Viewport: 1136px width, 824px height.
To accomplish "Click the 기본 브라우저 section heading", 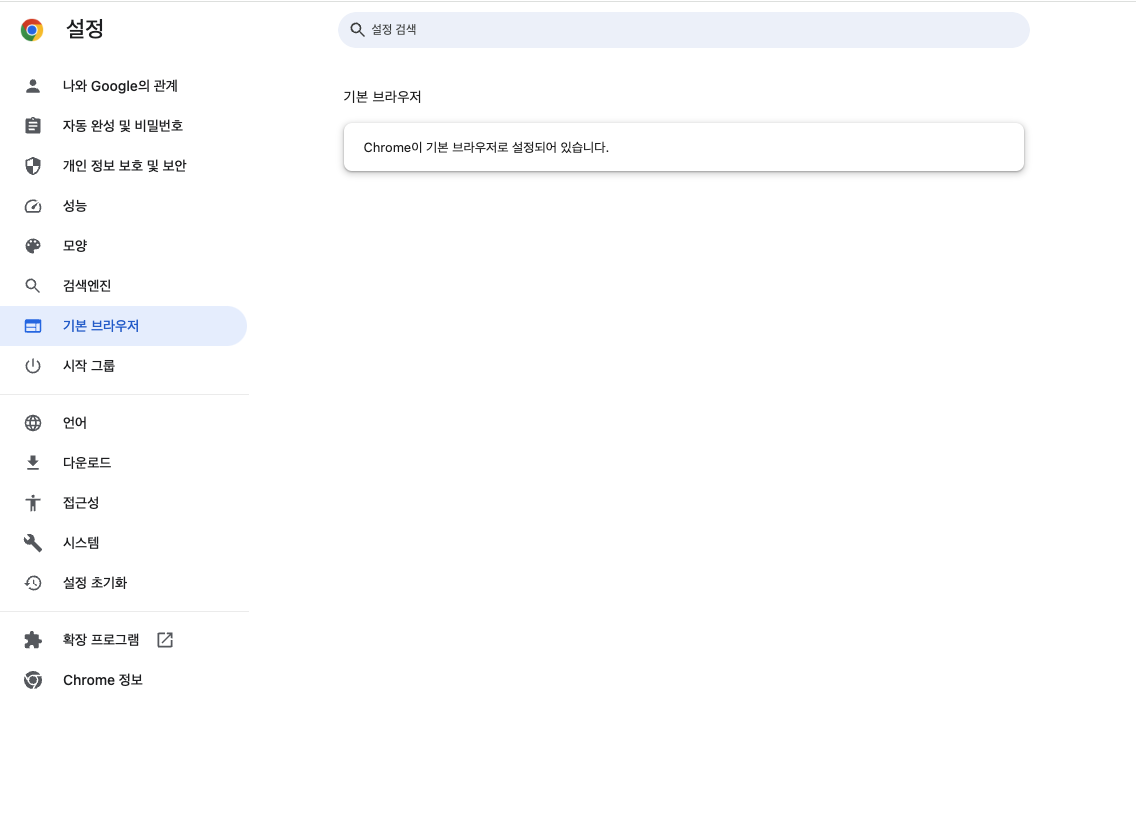I will coord(382,96).
